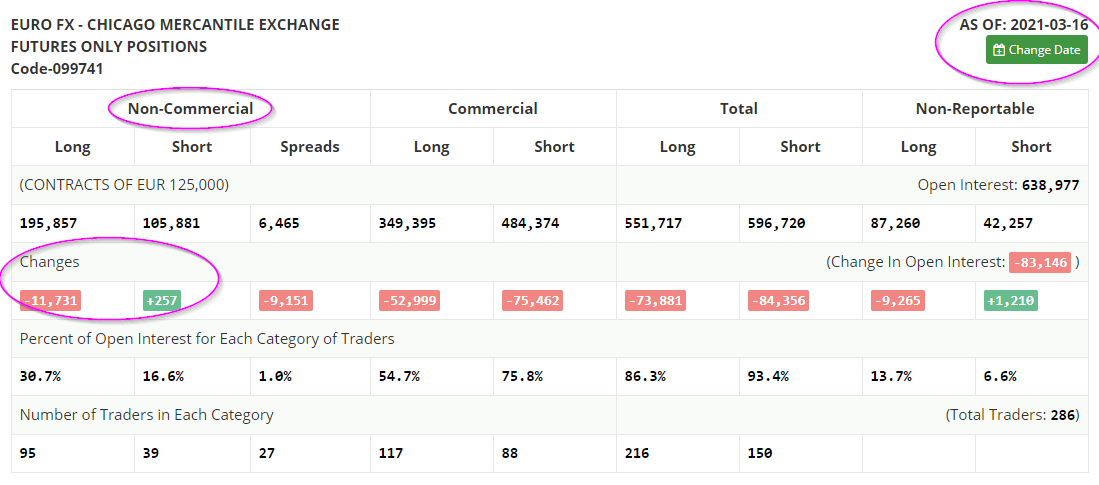Select the Non-Commercial column header
Image resolution: width=1099 pixels, height=485 pixels.
point(190,108)
